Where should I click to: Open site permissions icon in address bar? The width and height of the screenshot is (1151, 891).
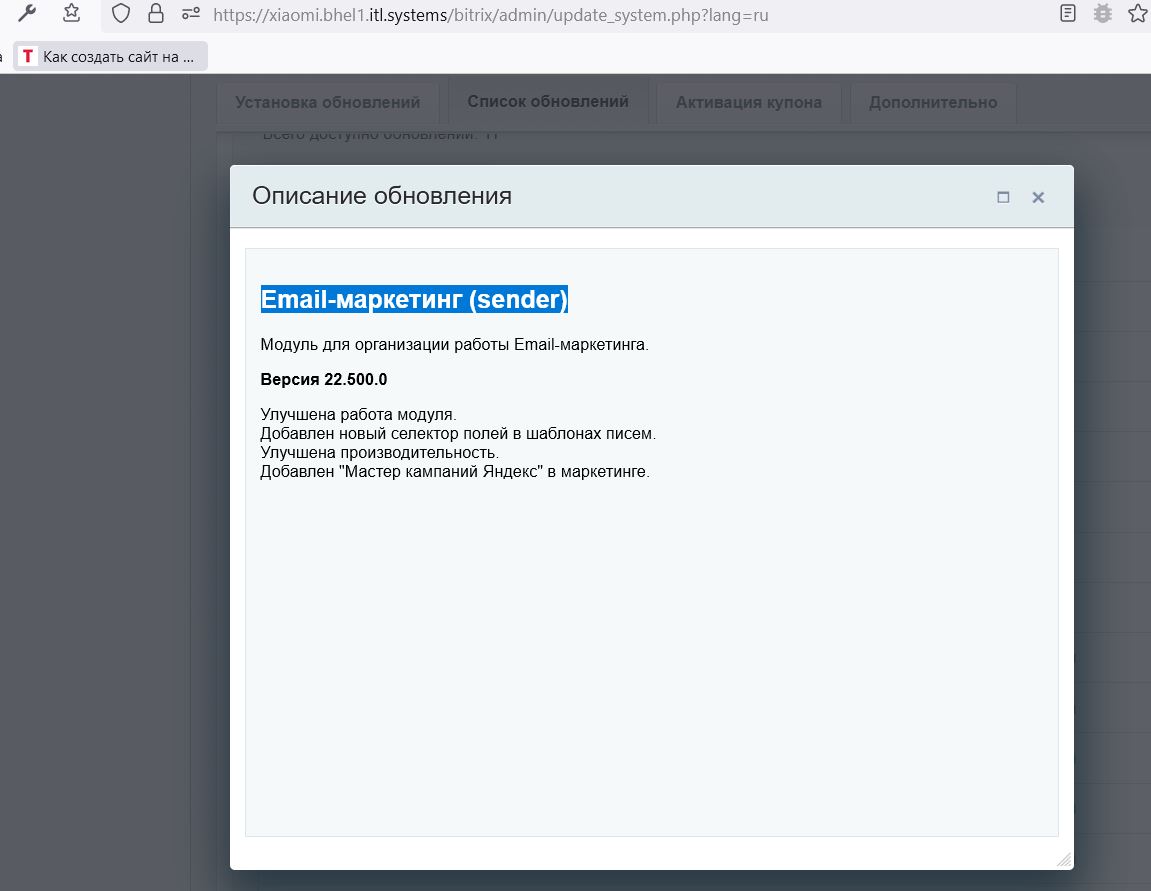[x=191, y=14]
